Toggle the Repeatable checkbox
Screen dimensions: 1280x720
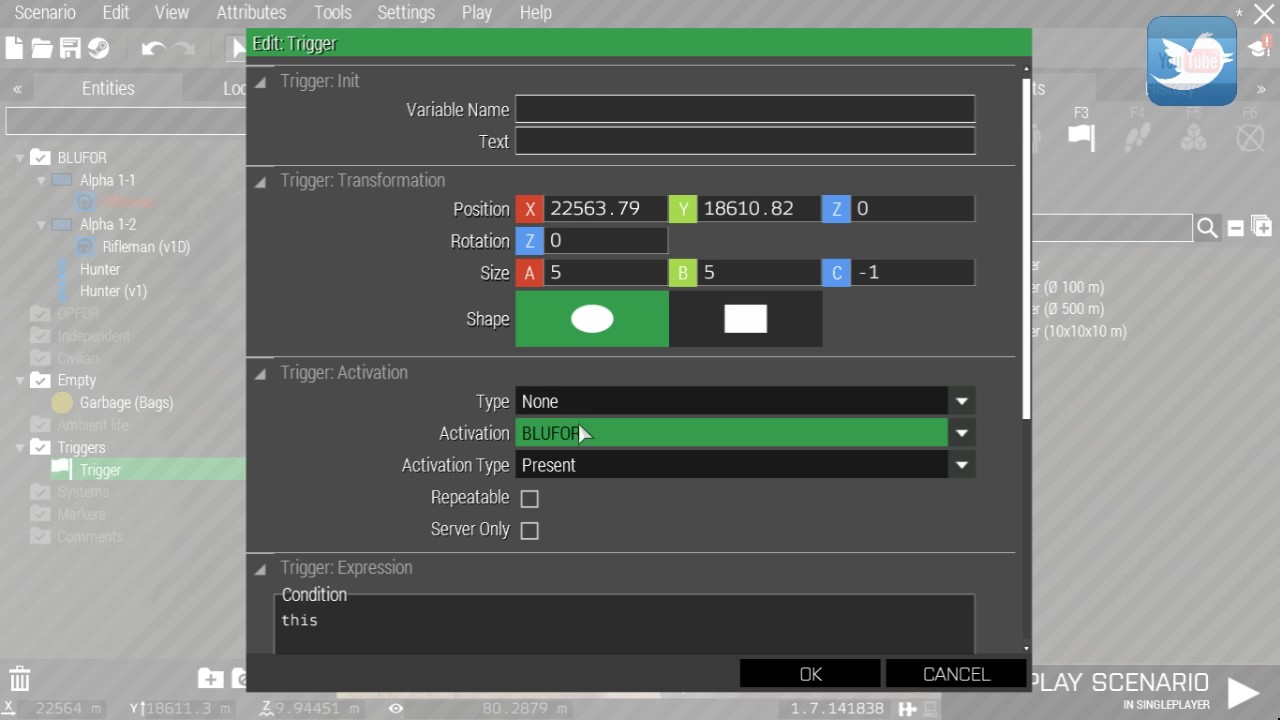point(530,498)
